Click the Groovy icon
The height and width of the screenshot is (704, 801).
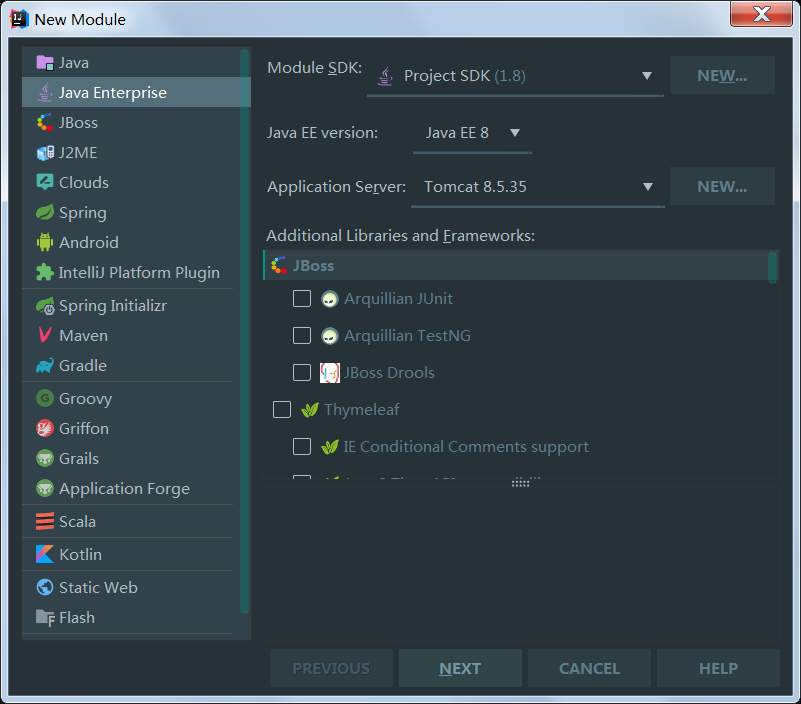[x=45, y=398]
